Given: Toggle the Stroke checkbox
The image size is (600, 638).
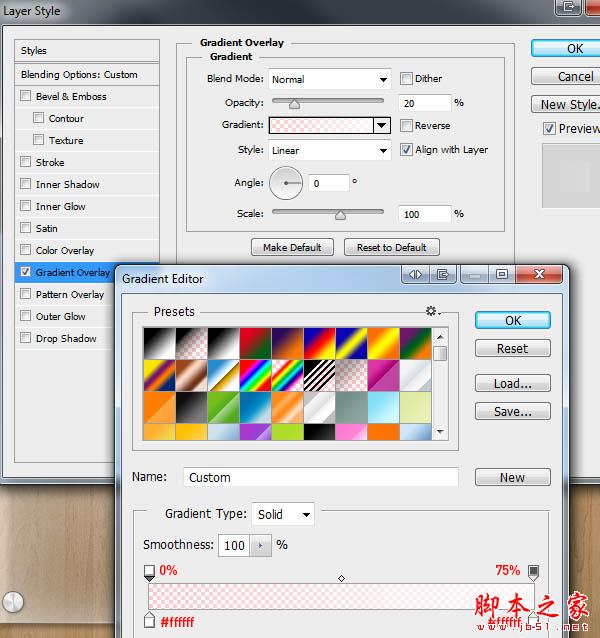Looking at the screenshot, I should pyautogui.click(x=25, y=162).
